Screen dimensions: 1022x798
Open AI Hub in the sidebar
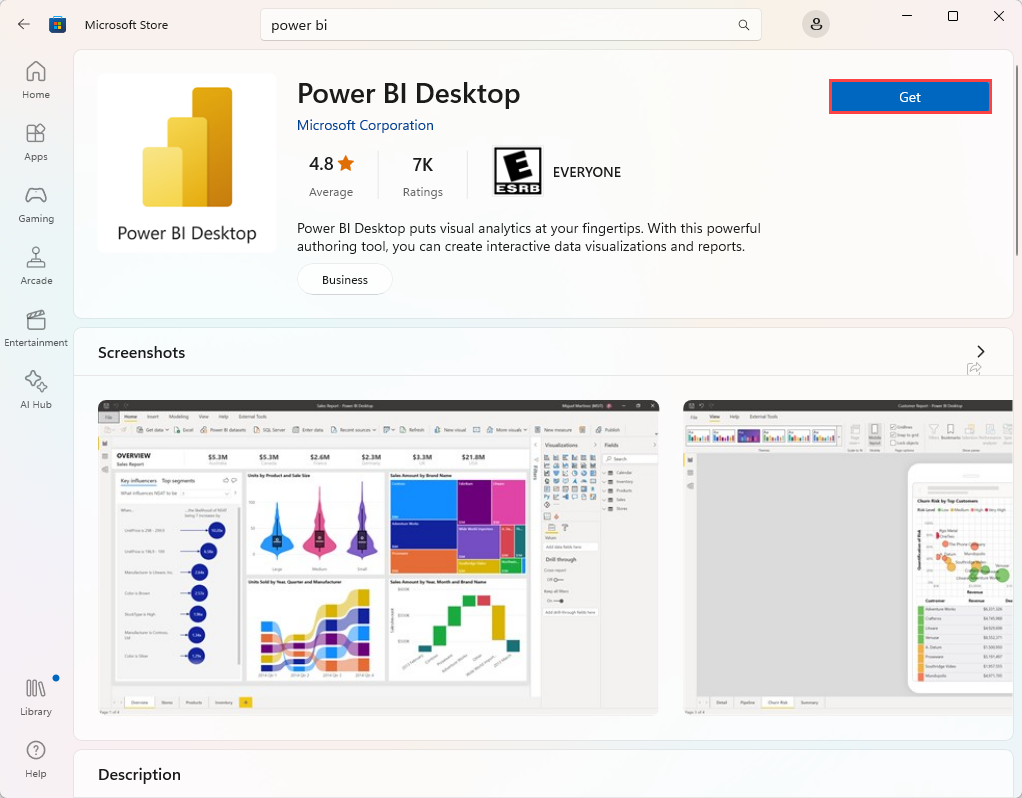coord(36,390)
